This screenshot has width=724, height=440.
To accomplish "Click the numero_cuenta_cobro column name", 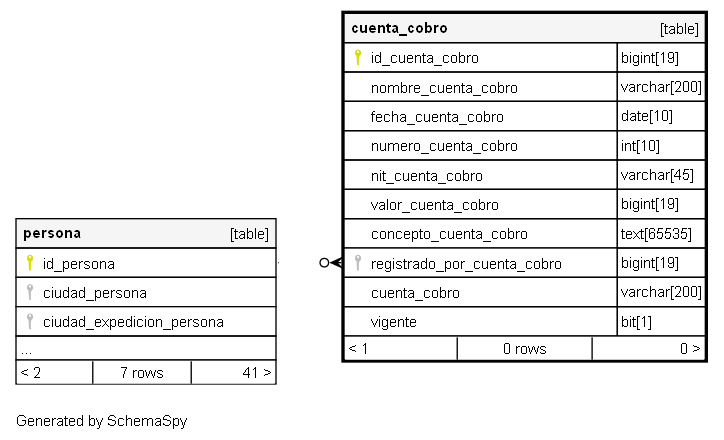I will tap(444, 146).
